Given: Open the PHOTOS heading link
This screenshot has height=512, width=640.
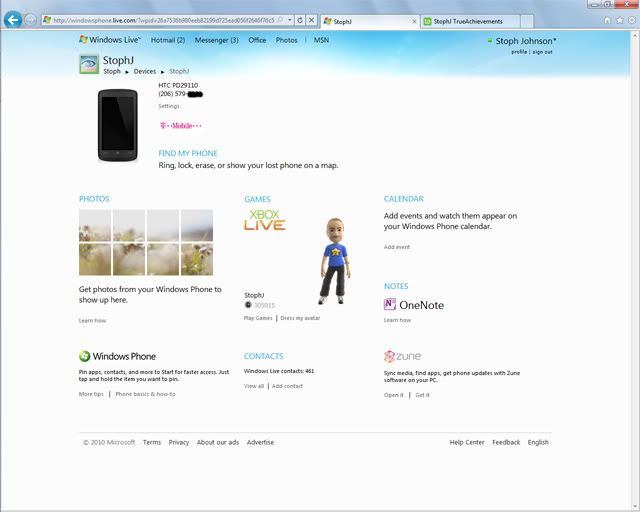Looking at the screenshot, I should (x=94, y=199).
